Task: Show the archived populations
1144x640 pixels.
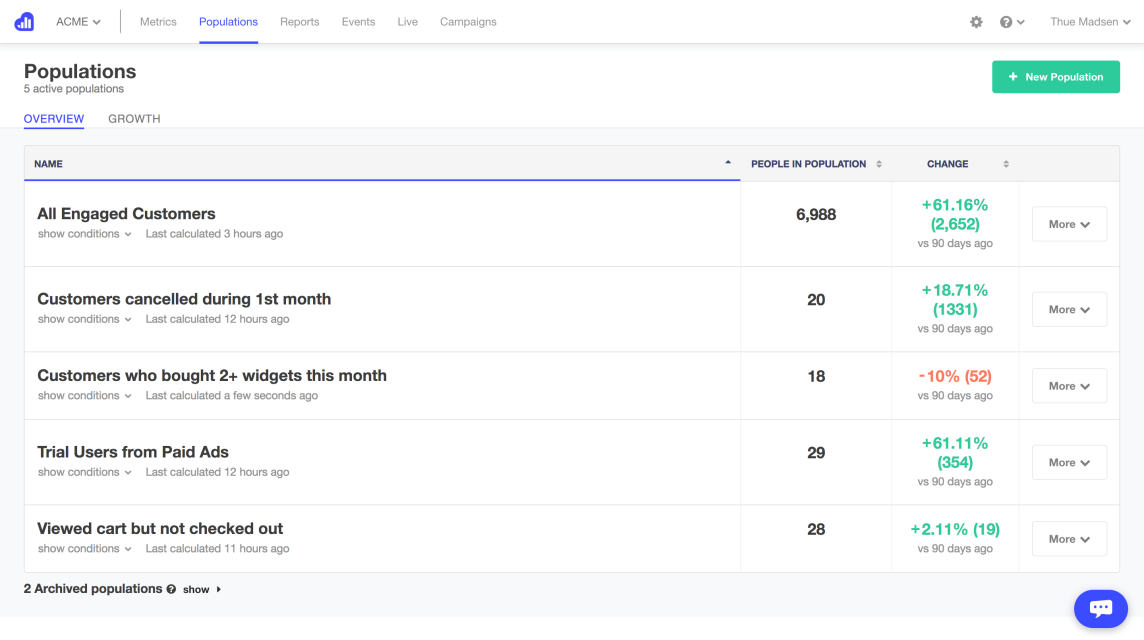Action: pyautogui.click(x=196, y=589)
